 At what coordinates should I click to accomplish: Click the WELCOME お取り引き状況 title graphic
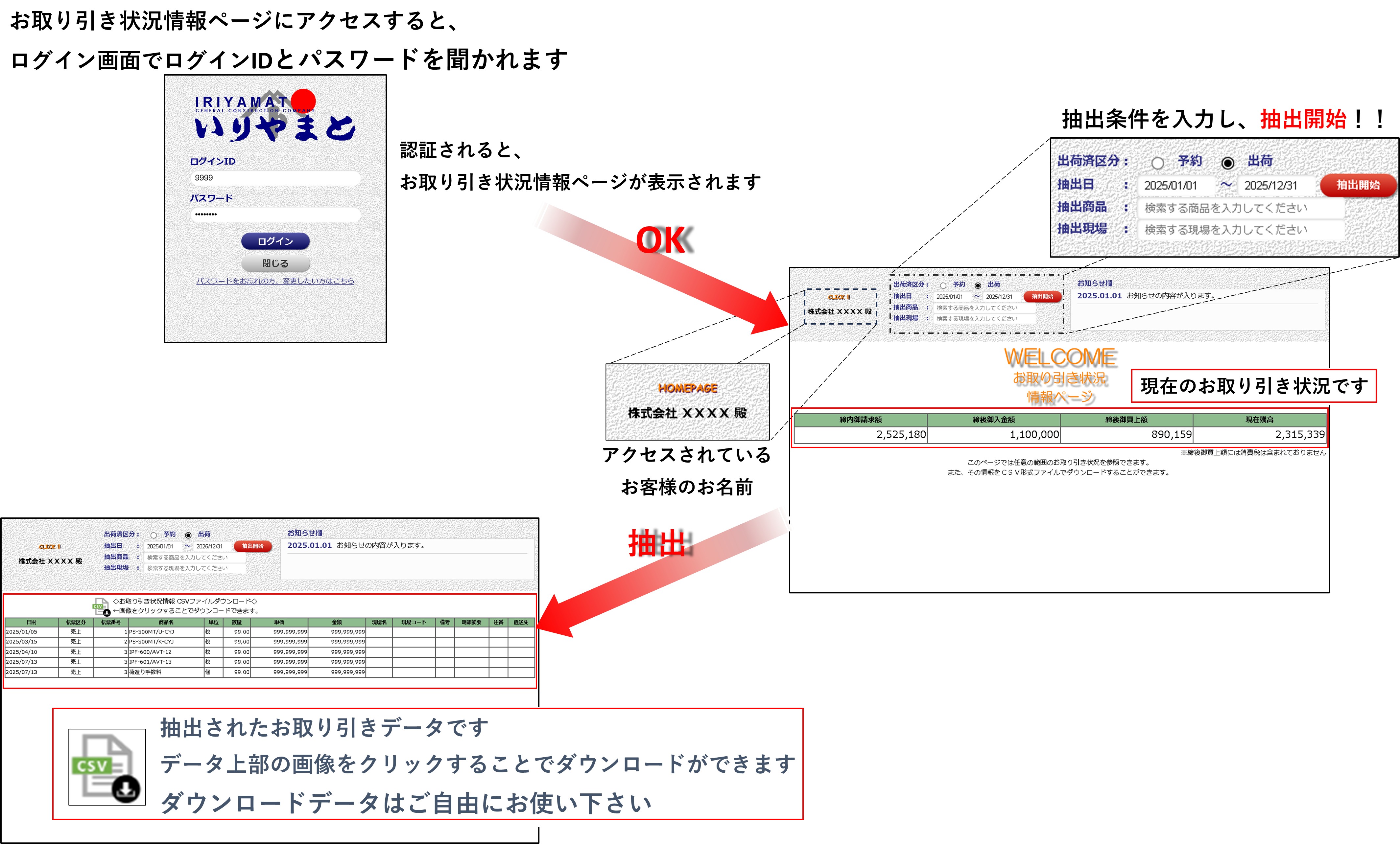[1060, 376]
